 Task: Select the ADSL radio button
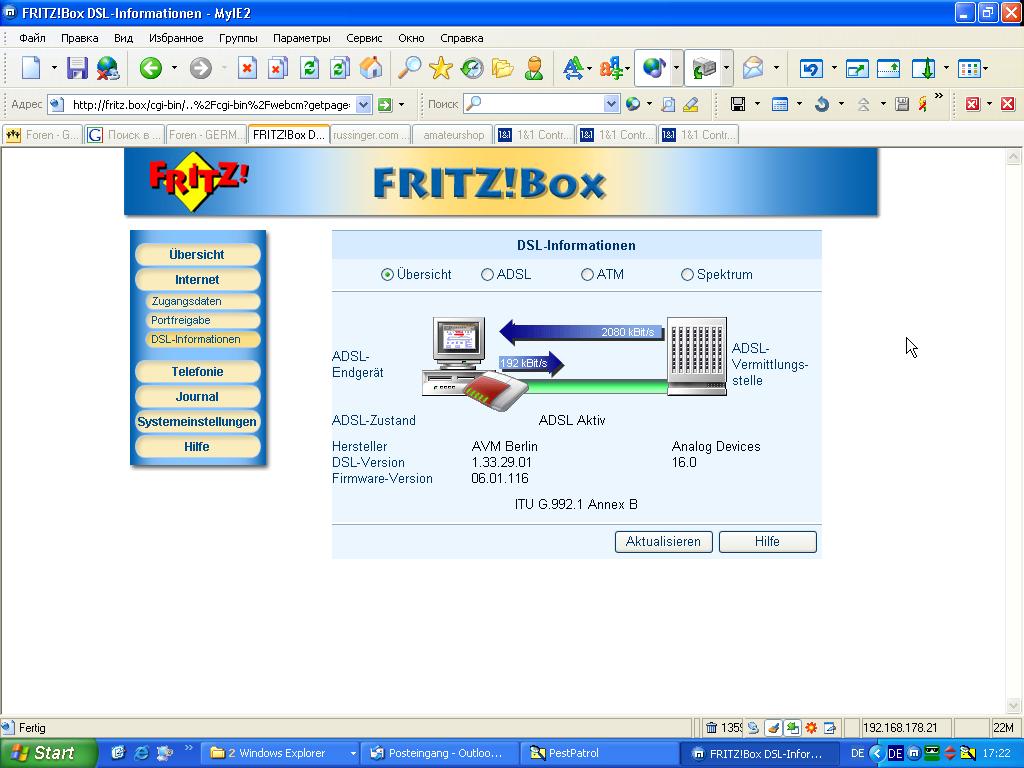(x=487, y=275)
